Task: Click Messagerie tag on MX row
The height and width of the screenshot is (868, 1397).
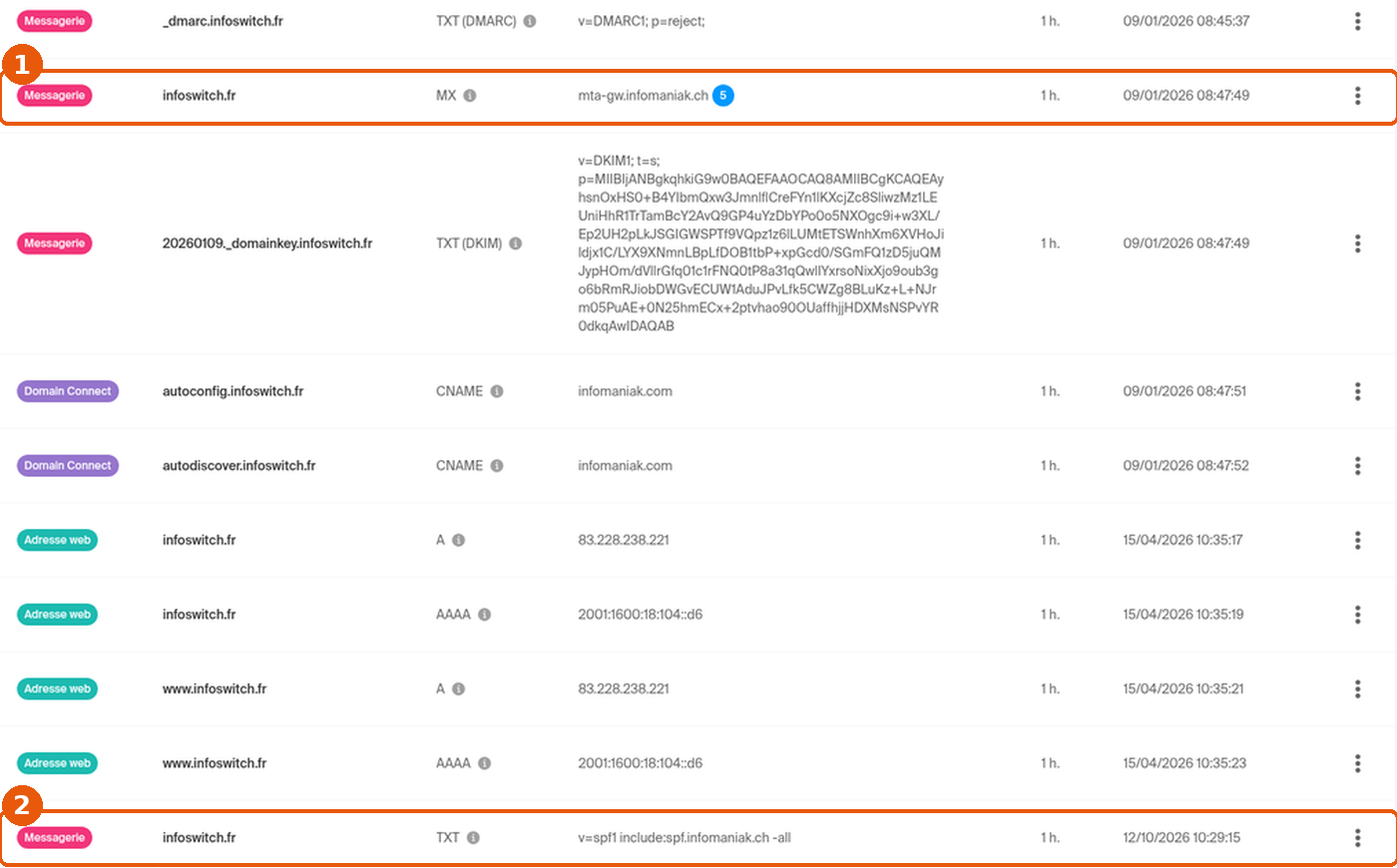Action: pyautogui.click(x=55, y=96)
